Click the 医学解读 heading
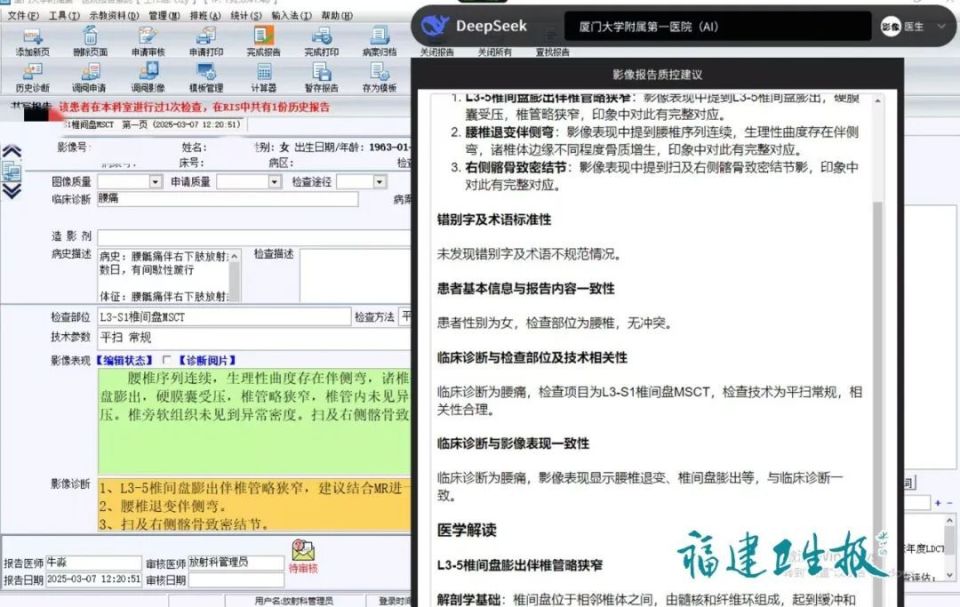The width and height of the screenshot is (960, 607). point(467,530)
